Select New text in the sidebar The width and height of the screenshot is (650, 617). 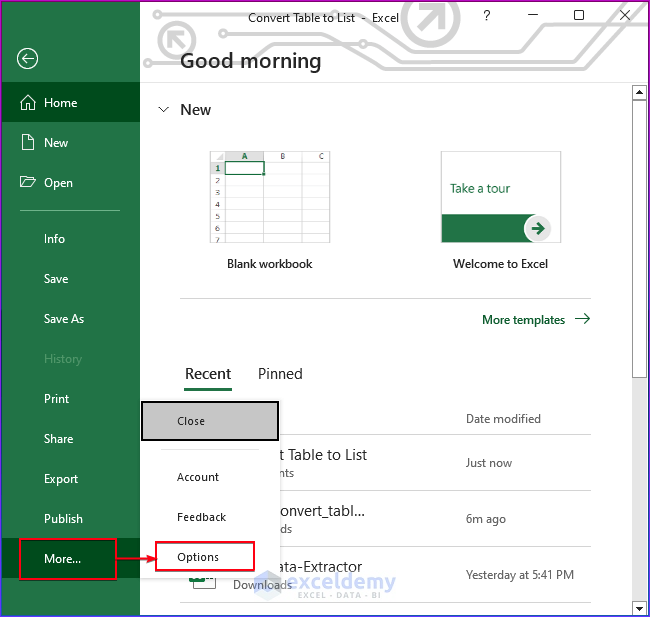click(56, 143)
